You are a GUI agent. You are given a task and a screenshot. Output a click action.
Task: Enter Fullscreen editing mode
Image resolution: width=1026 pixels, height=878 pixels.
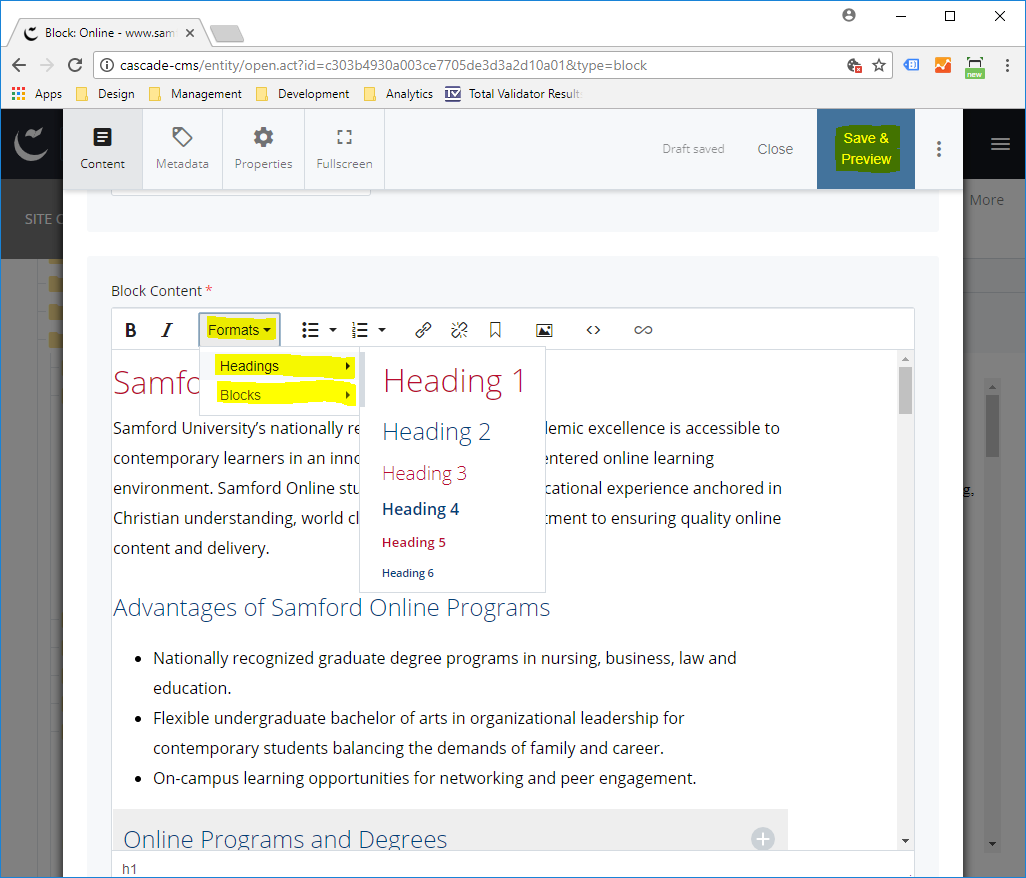344,149
